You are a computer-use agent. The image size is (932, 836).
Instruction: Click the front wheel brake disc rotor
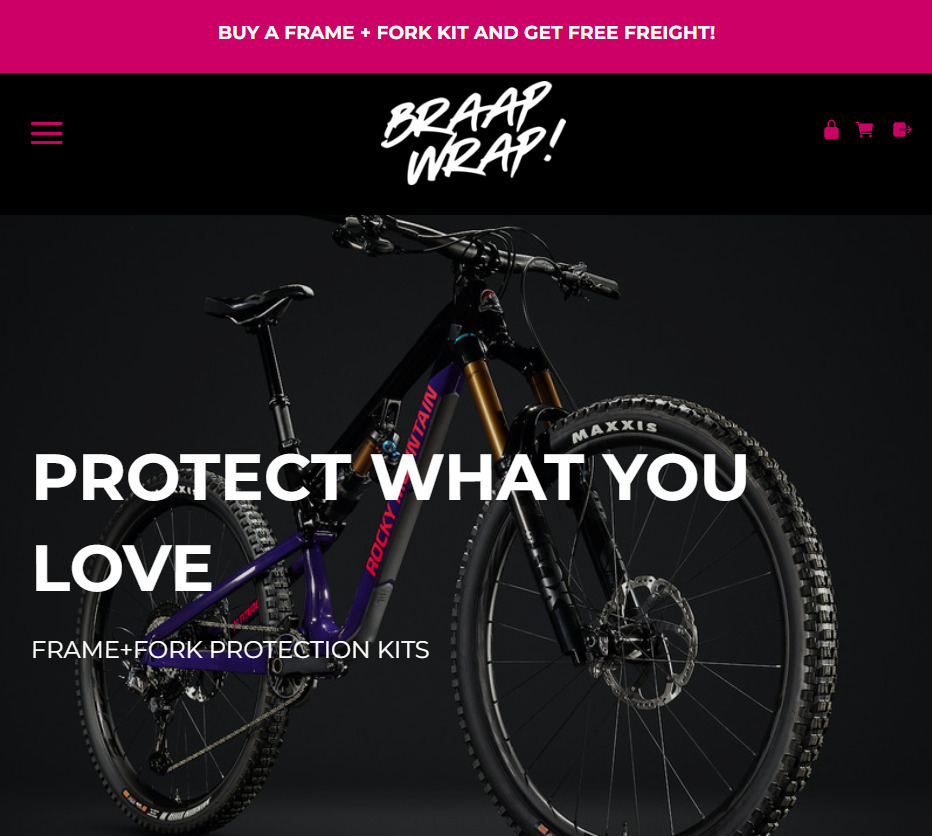tap(647, 642)
